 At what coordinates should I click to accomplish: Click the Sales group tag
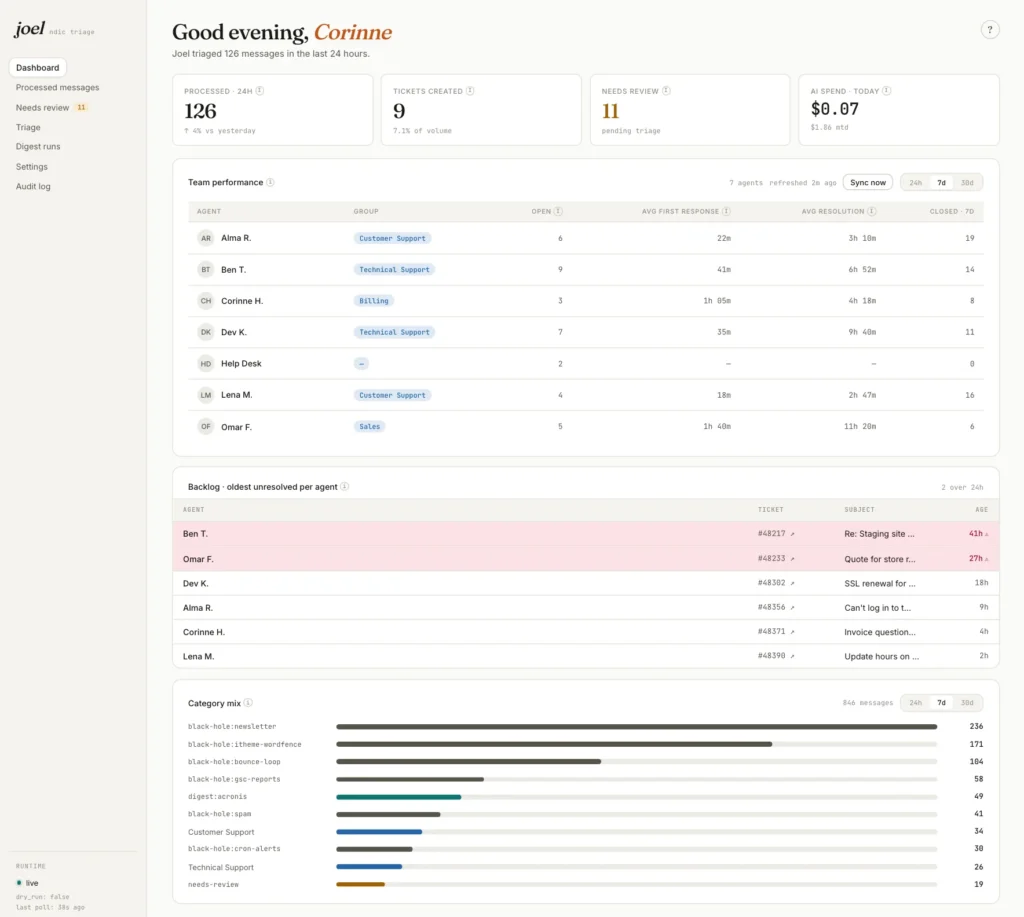click(x=370, y=426)
